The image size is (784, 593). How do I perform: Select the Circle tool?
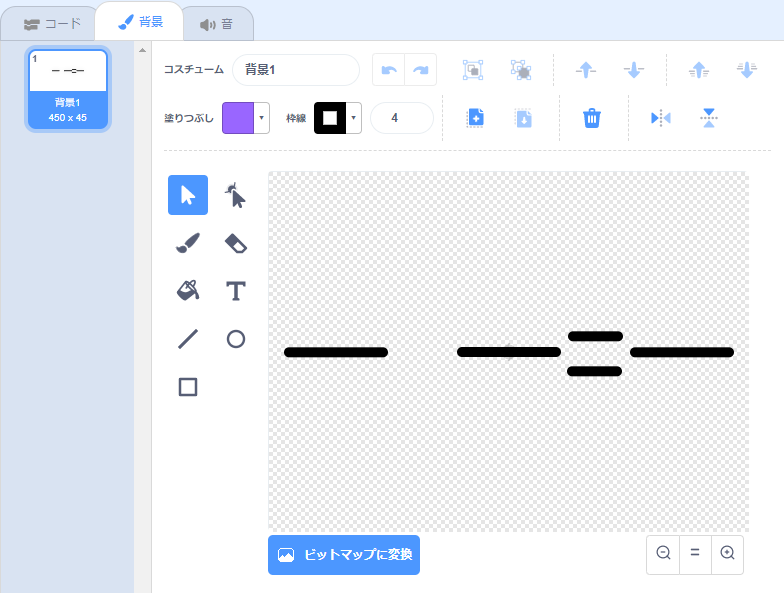(235, 339)
